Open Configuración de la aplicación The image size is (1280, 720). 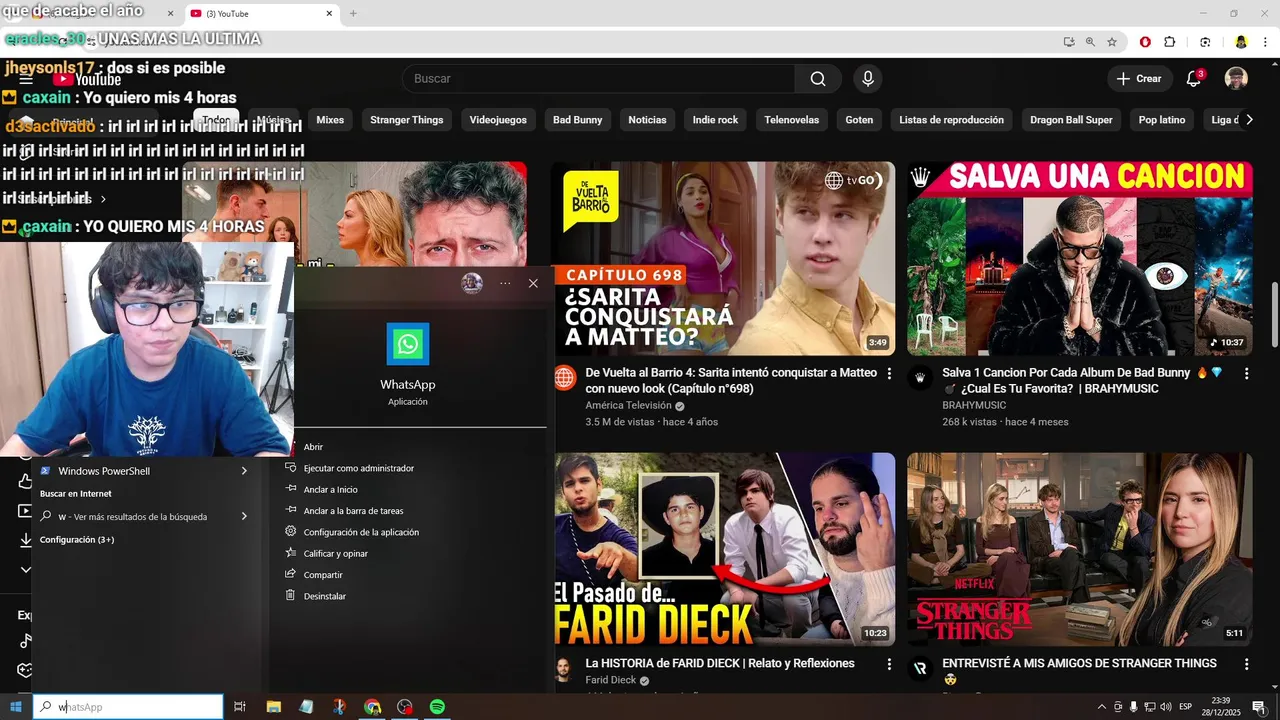pyautogui.click(x=361, y=532)
